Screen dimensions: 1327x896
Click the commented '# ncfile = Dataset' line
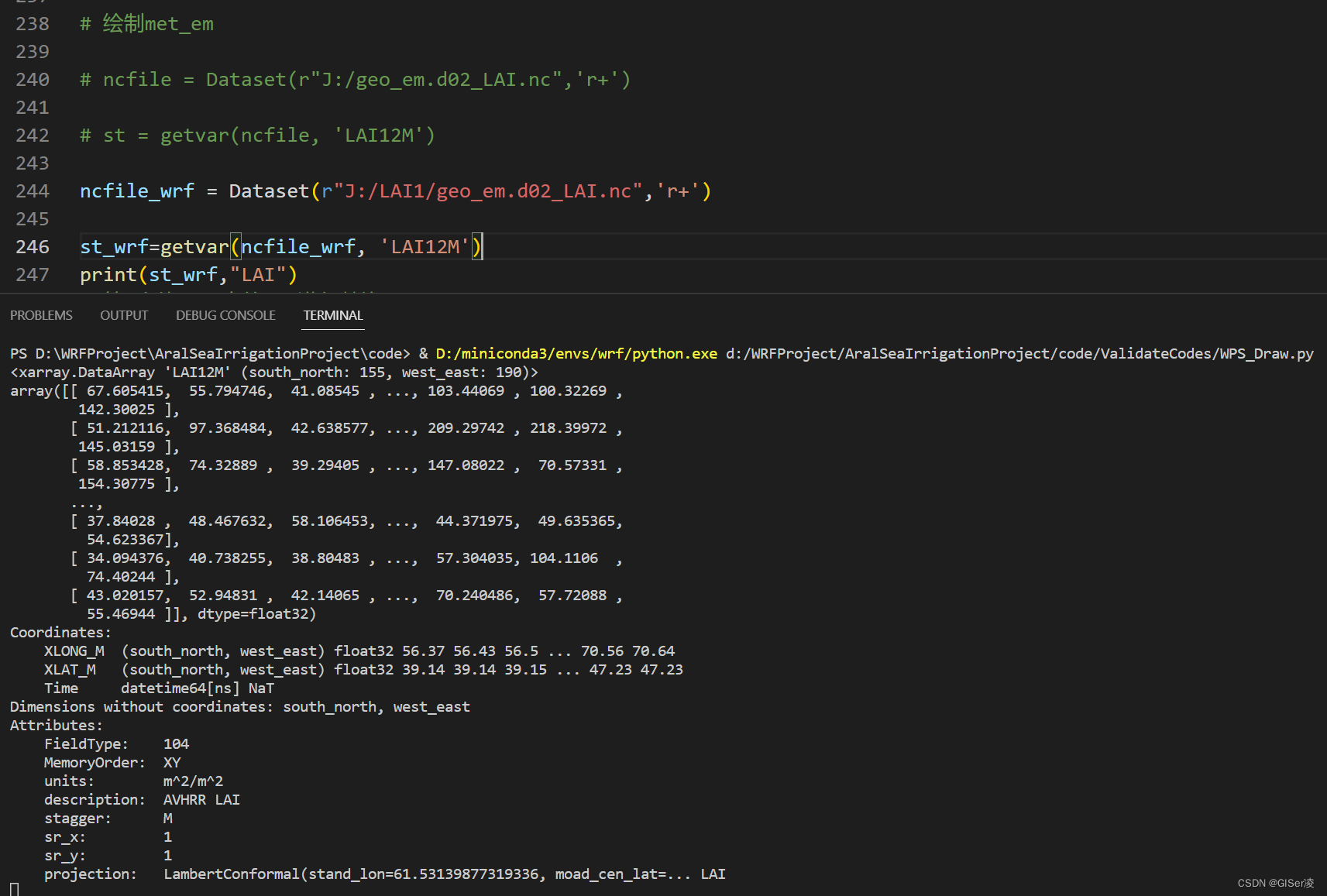[x=356, y=80]
